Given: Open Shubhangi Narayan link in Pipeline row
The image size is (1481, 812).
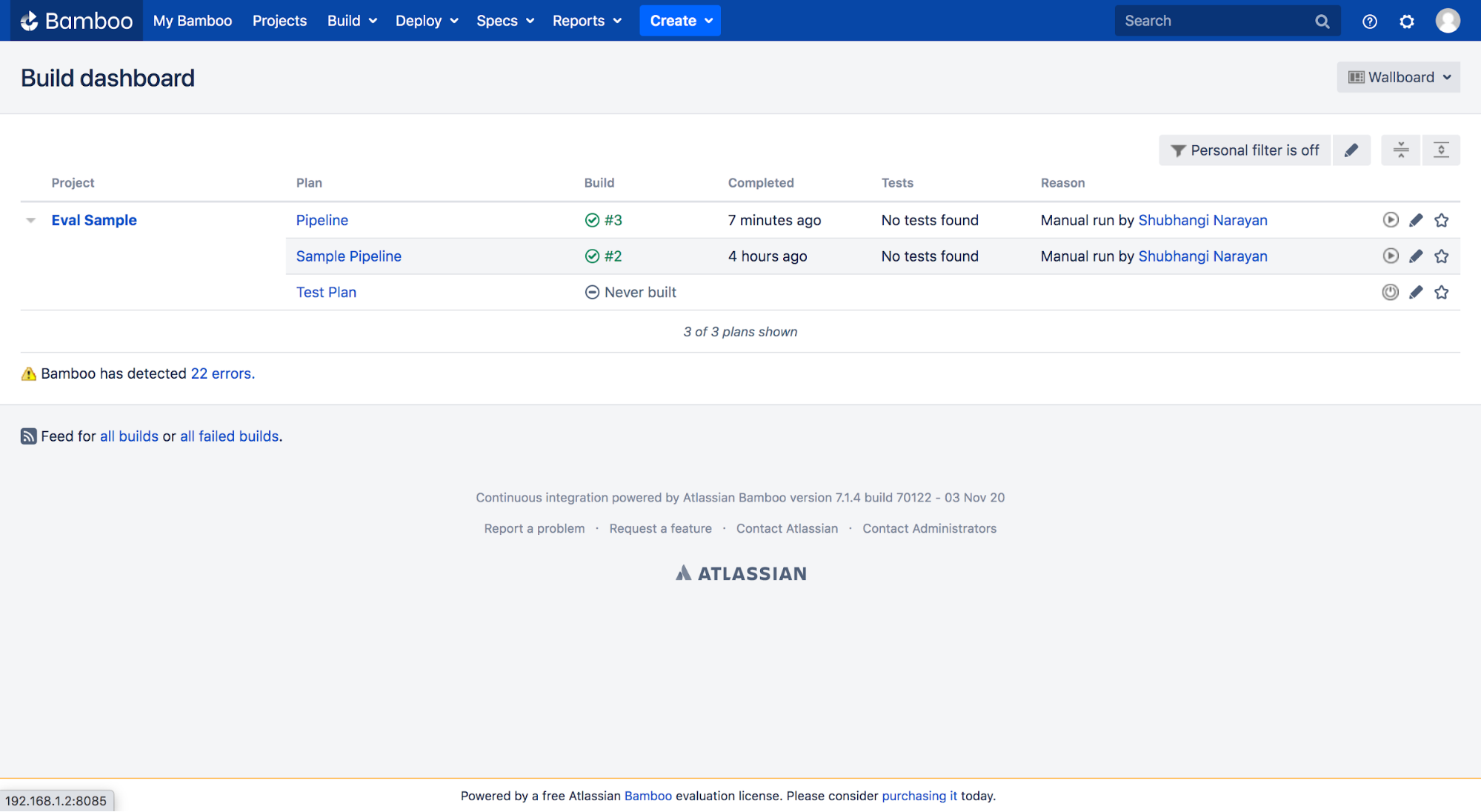Looking at the screenshot, I should pyautogui.click(x=1202, y=220).
